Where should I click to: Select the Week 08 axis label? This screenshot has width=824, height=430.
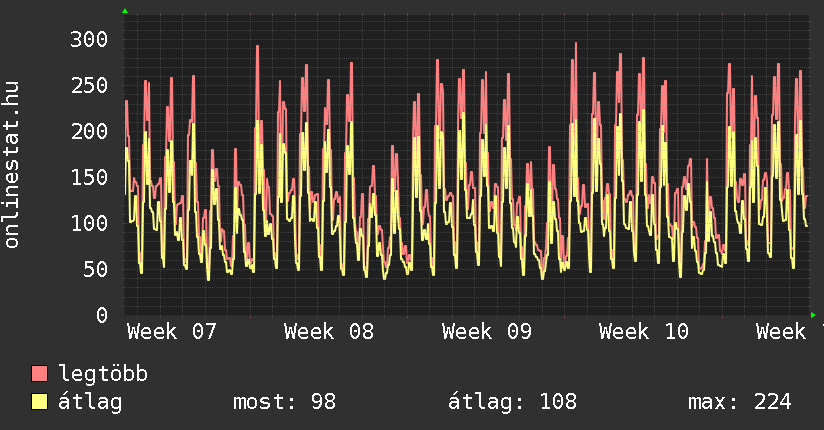point(328,332)
